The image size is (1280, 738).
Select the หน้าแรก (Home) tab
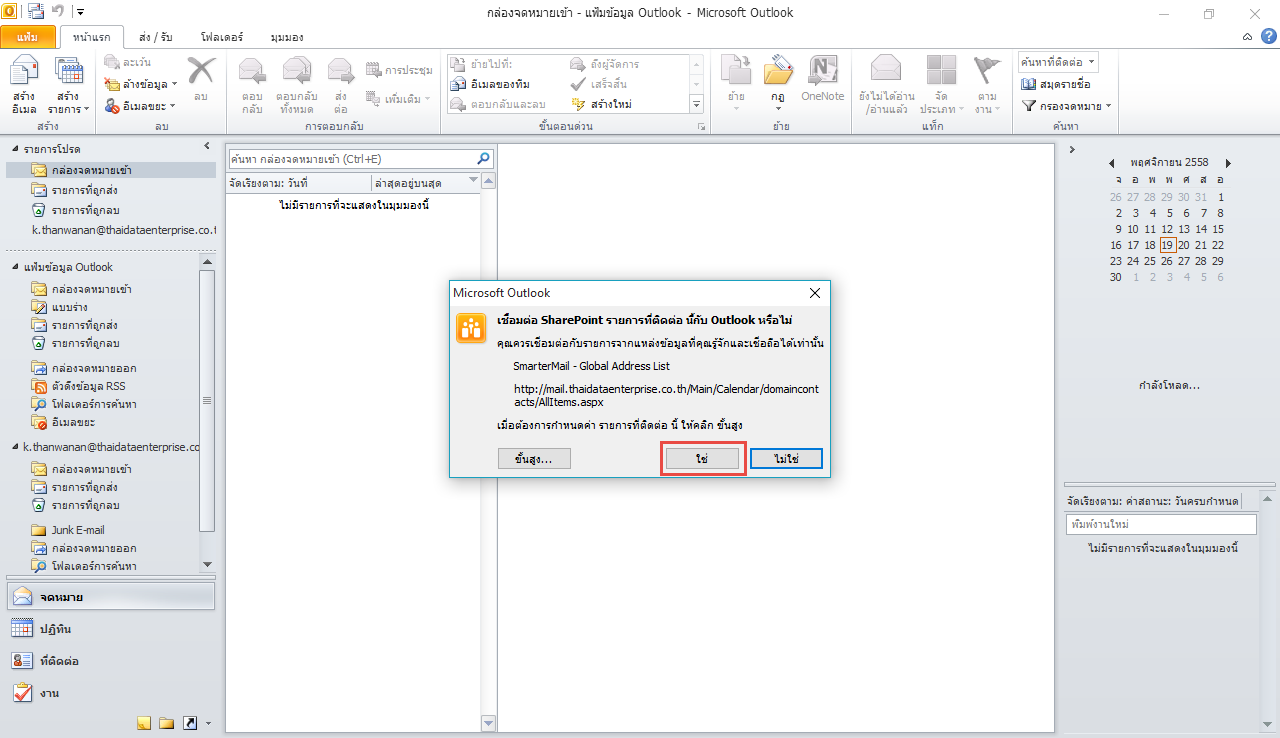click(92, 37)
